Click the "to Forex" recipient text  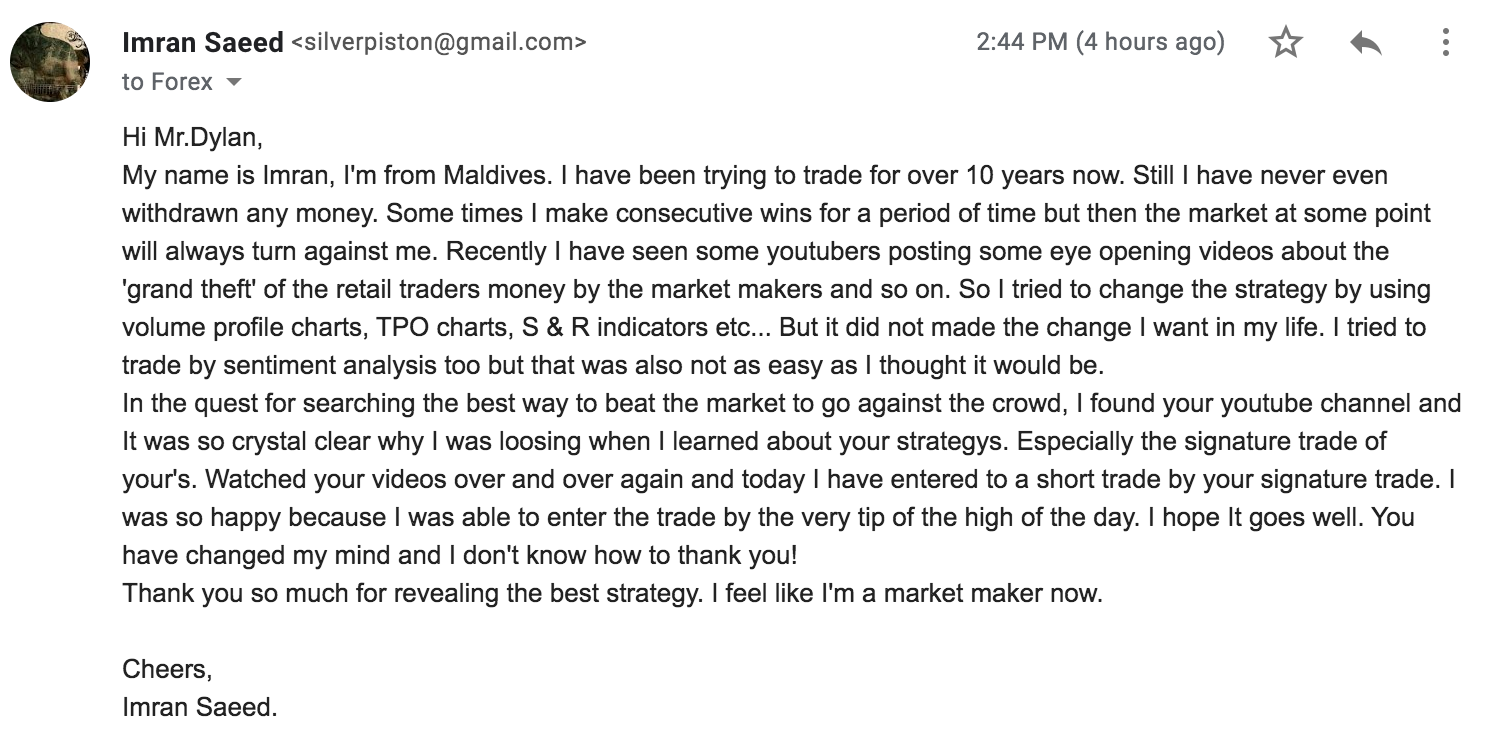(x=167, y=82)
